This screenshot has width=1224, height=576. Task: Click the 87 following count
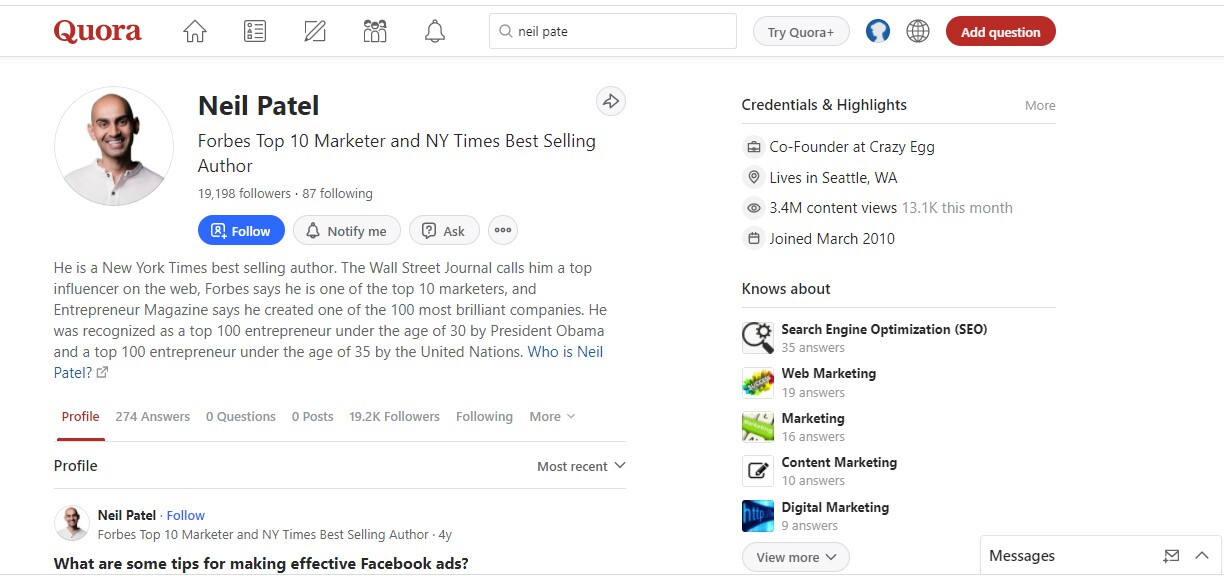[338, 194]
